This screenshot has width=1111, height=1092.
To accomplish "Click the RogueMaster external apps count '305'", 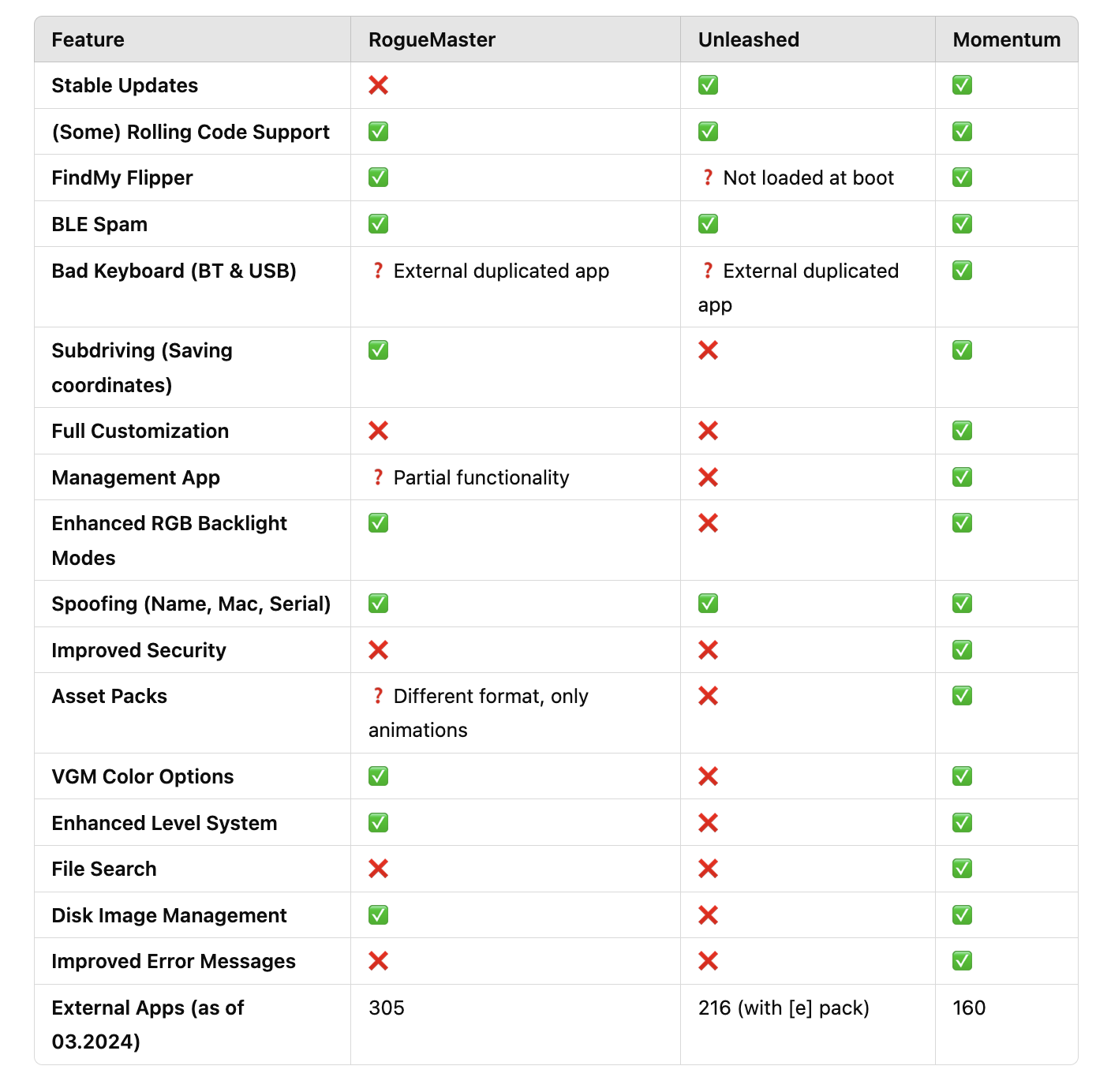I will [x=386, y=1008].
